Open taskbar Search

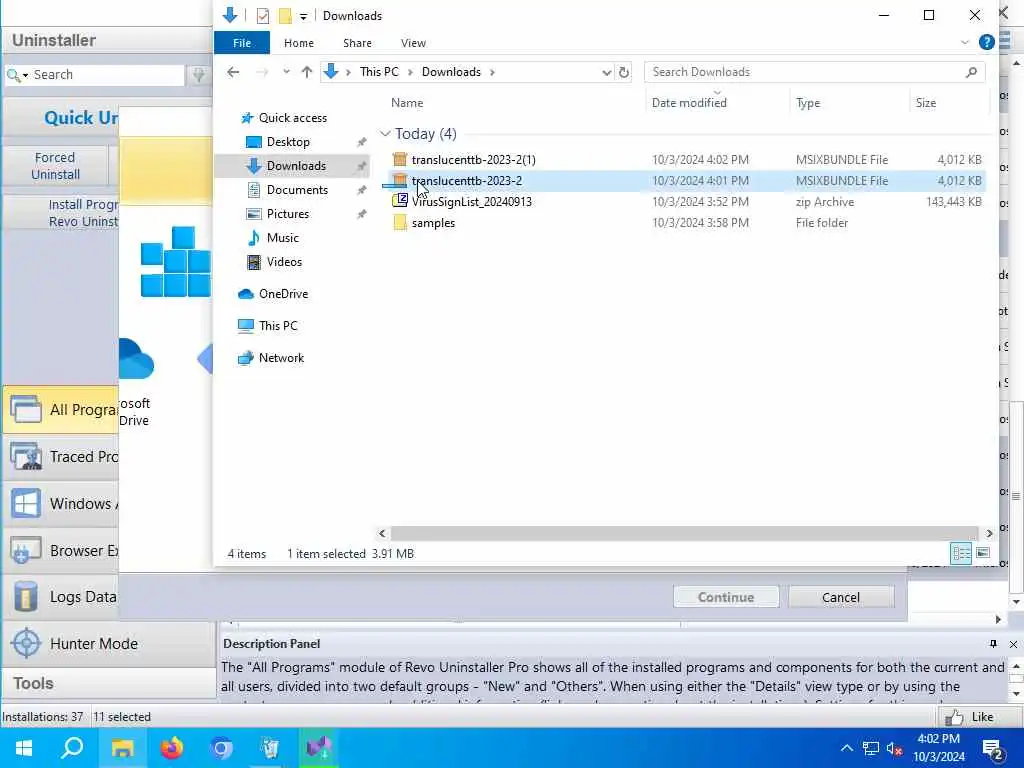[x=72, y=748]
